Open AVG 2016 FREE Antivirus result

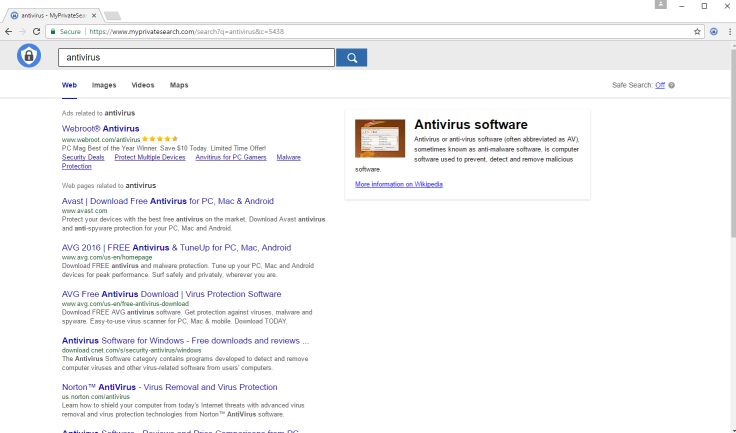click(x=176, y=247)
